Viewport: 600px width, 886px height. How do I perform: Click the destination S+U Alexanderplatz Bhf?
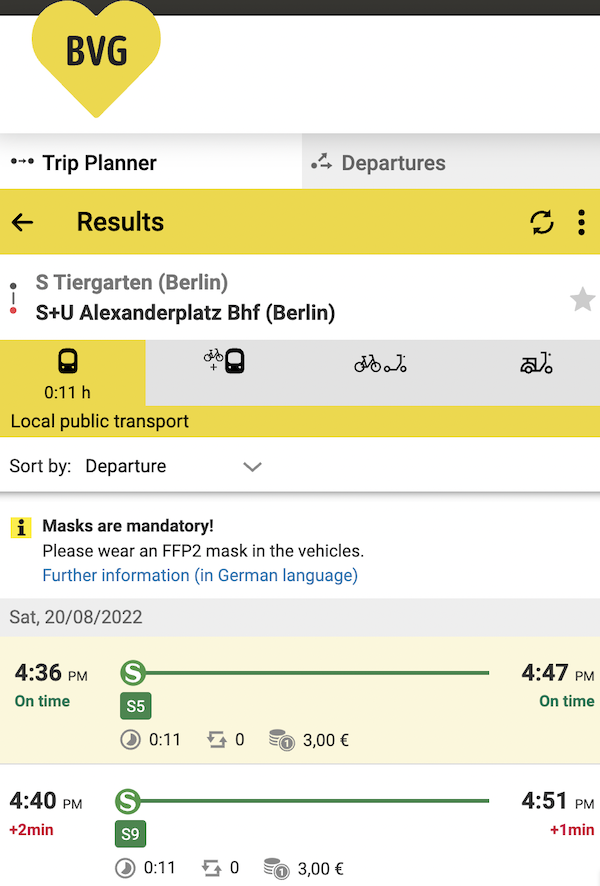[x=185, y=312]
